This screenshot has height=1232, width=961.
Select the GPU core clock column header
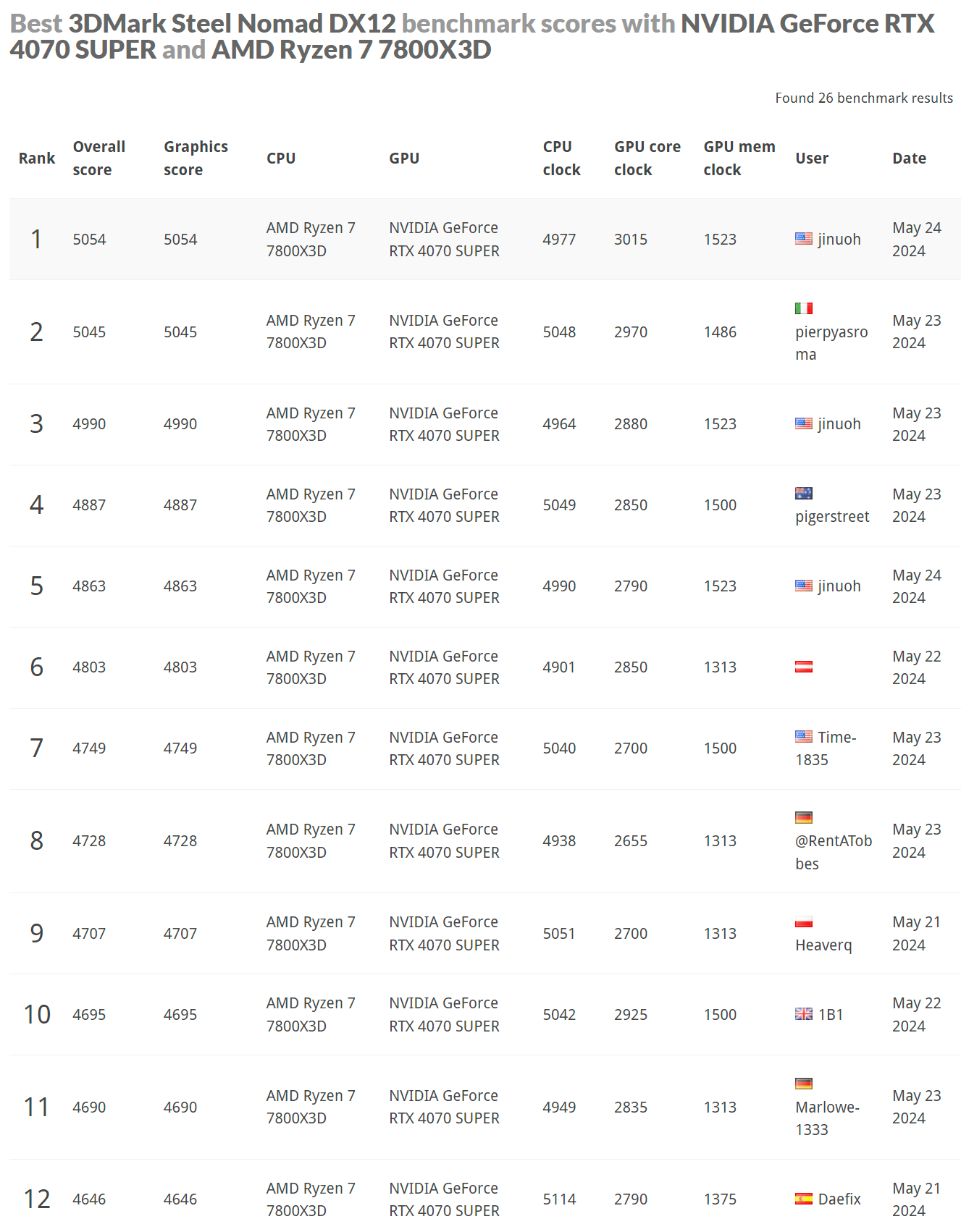click(x=647, y=158)
